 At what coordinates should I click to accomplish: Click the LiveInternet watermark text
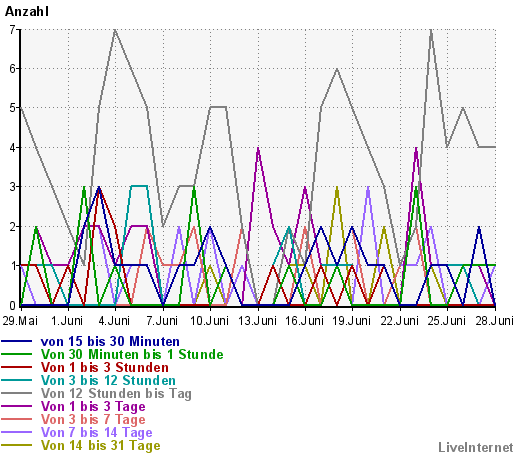(476, 447)
